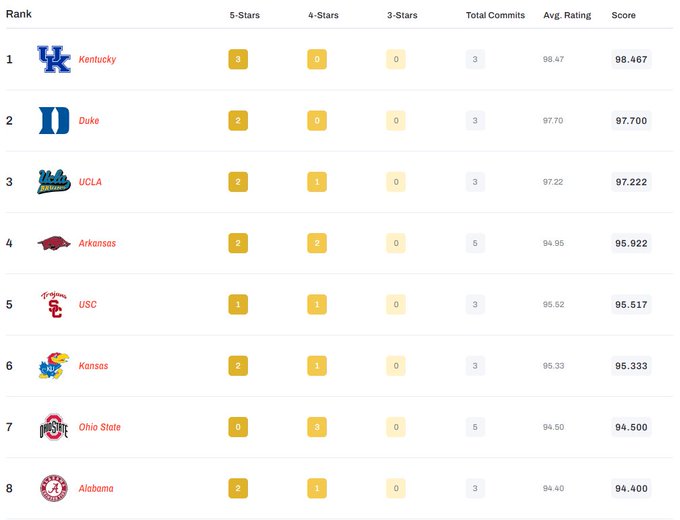
Task: Open the Ohio State team link
Action: pos(100,427)
